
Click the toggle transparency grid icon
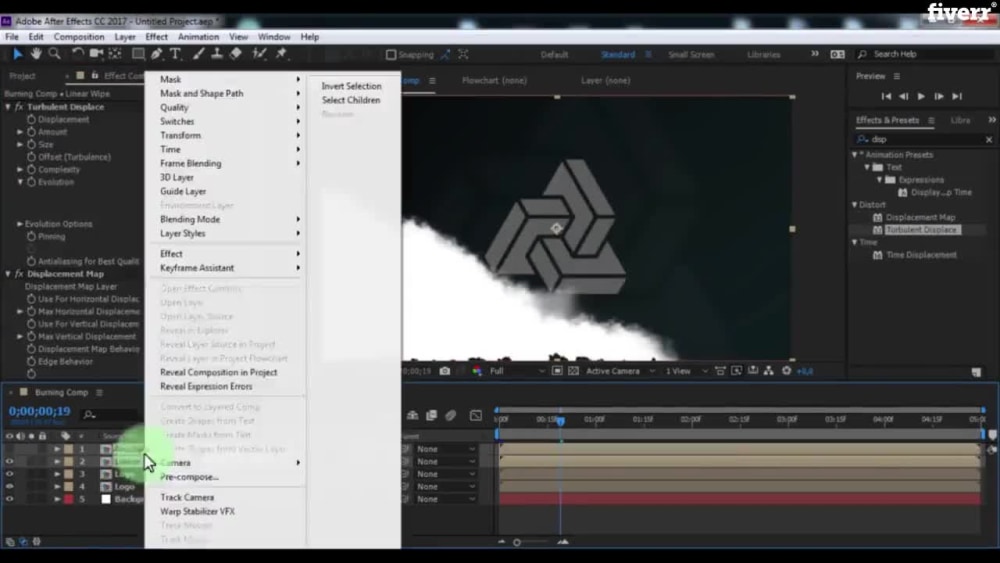(x=573, y=371)
